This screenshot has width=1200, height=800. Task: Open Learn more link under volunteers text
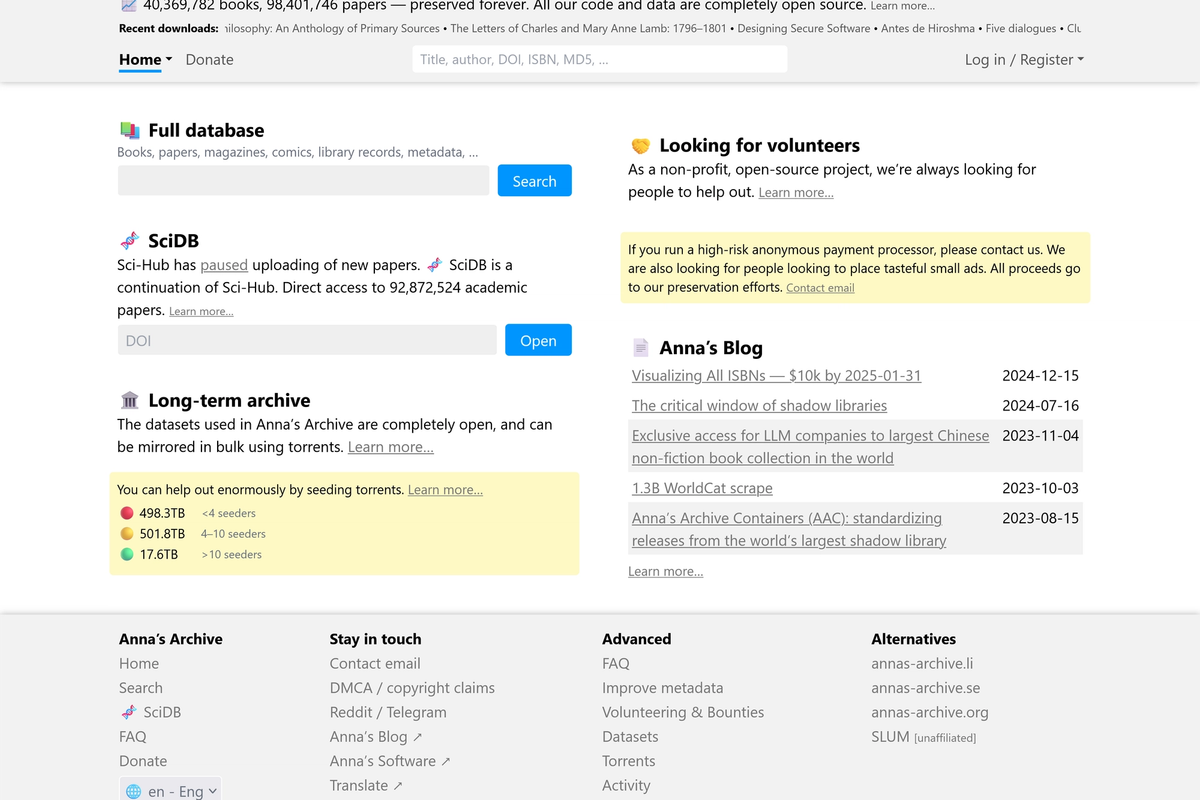pyautogui.click(x=796, y=192)
